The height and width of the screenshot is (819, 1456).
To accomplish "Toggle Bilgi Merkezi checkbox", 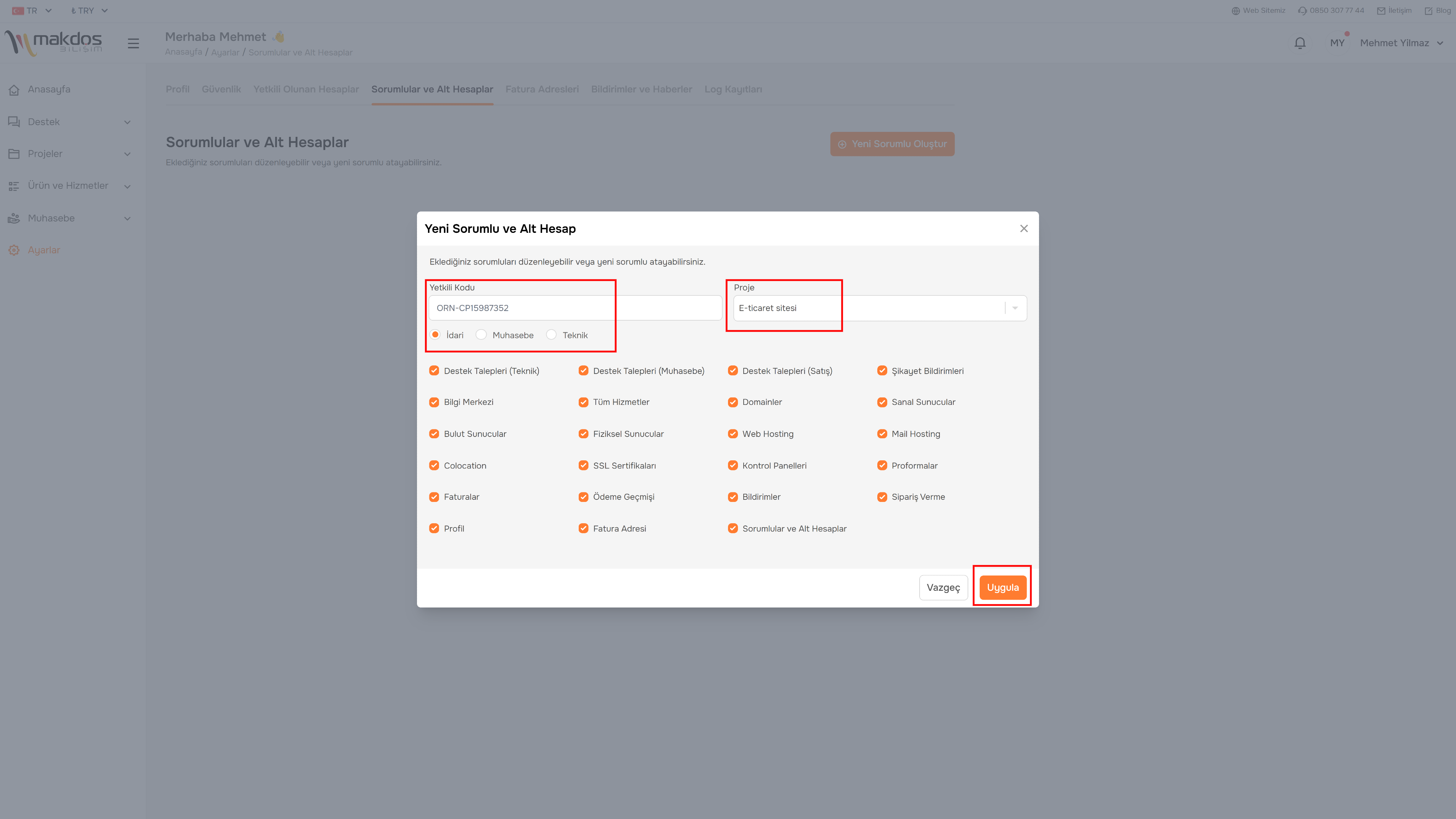I will (x=434, y=402).
